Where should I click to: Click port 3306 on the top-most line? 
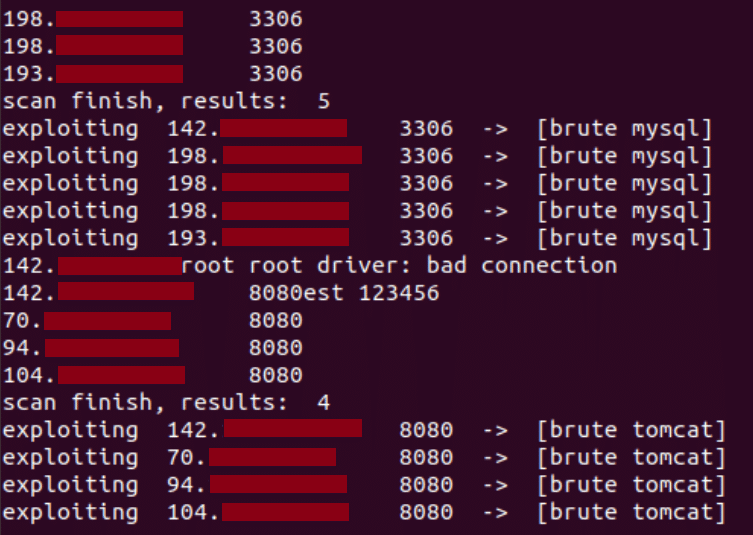click(275, 19)
